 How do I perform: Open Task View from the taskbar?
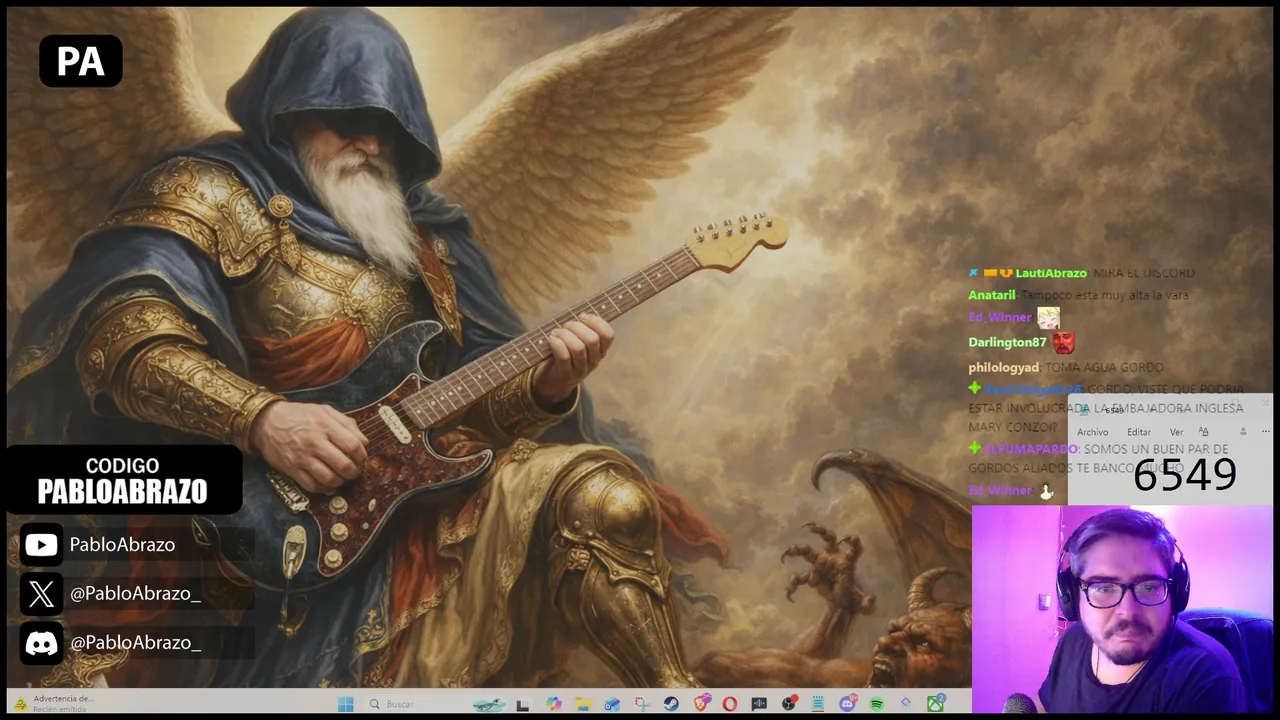[x=522, y=705]
